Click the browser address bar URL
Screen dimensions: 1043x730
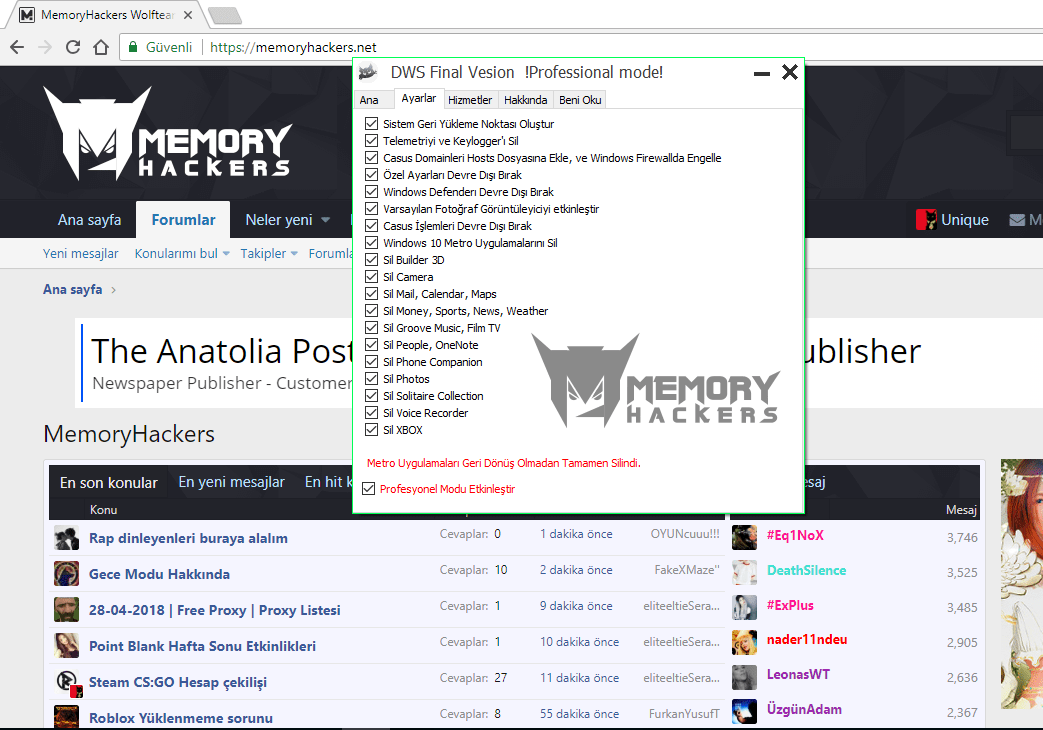click(x=293, y=47)
